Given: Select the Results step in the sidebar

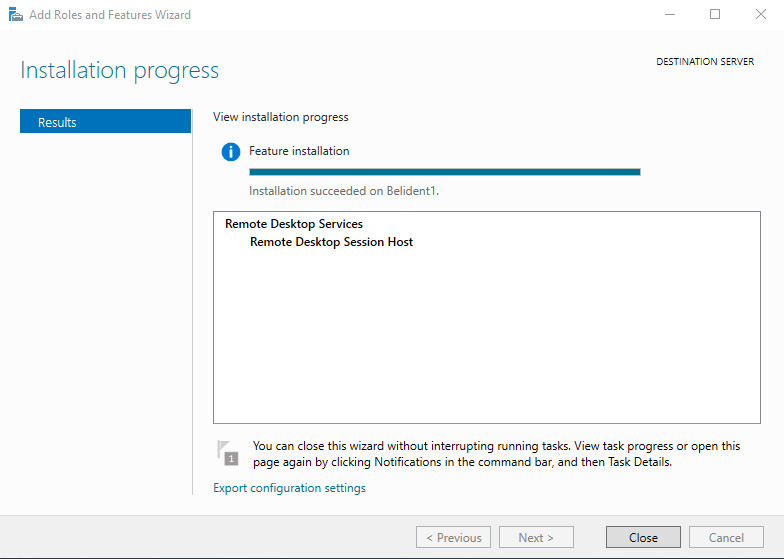Looking at the screenshot, I should point(105,122).
